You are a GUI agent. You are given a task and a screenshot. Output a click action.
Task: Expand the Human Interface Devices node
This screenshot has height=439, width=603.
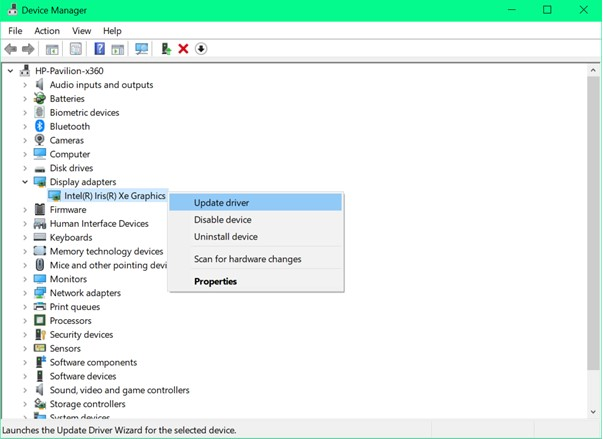coord(25,223)
